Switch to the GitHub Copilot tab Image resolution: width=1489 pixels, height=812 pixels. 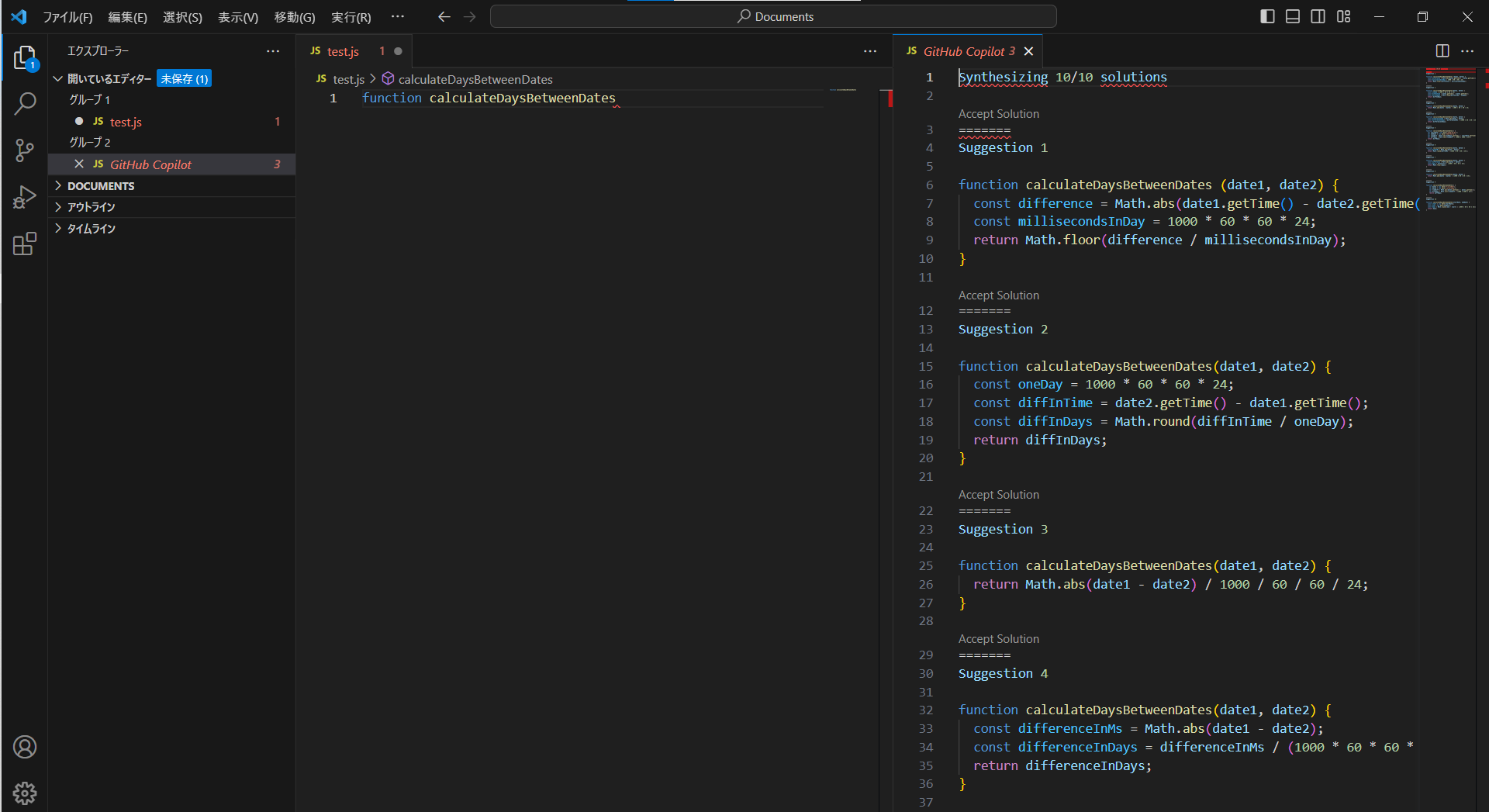(969, 51)
